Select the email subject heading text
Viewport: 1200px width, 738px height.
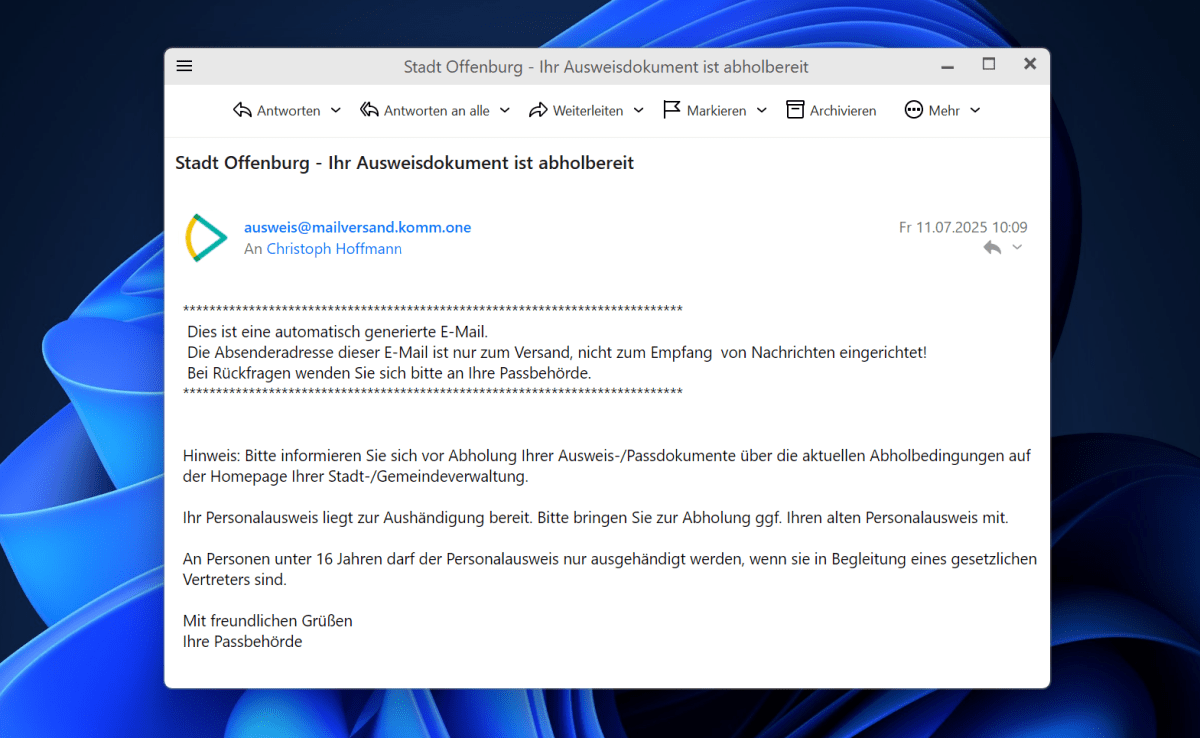pyautogui.click(x=403, y=162)
